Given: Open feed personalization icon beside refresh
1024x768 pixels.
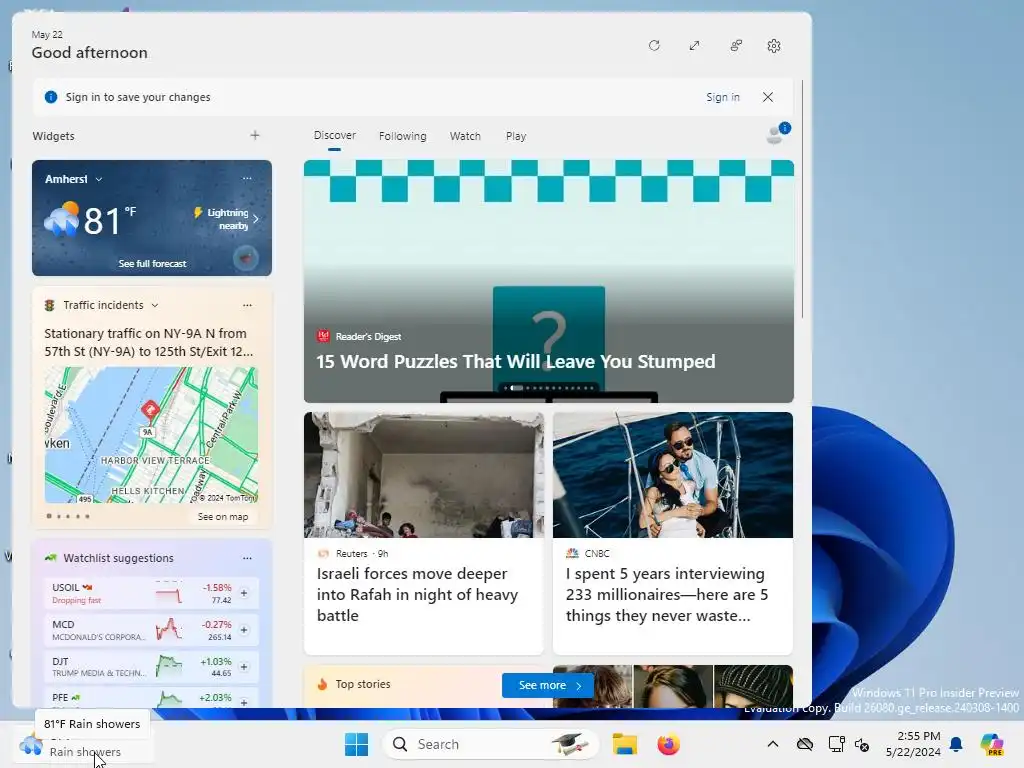Looking at the screenshot, I should (736, 46).
